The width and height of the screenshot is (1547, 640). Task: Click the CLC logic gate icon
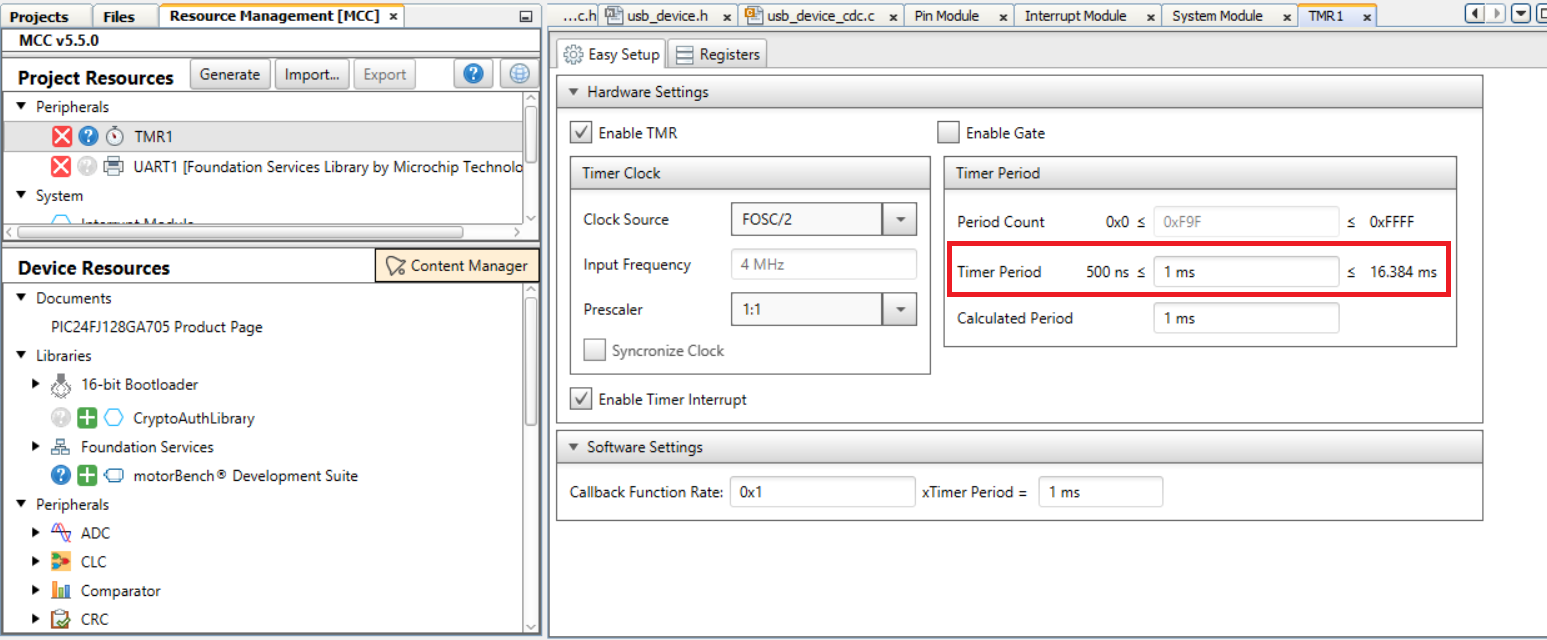61,562
